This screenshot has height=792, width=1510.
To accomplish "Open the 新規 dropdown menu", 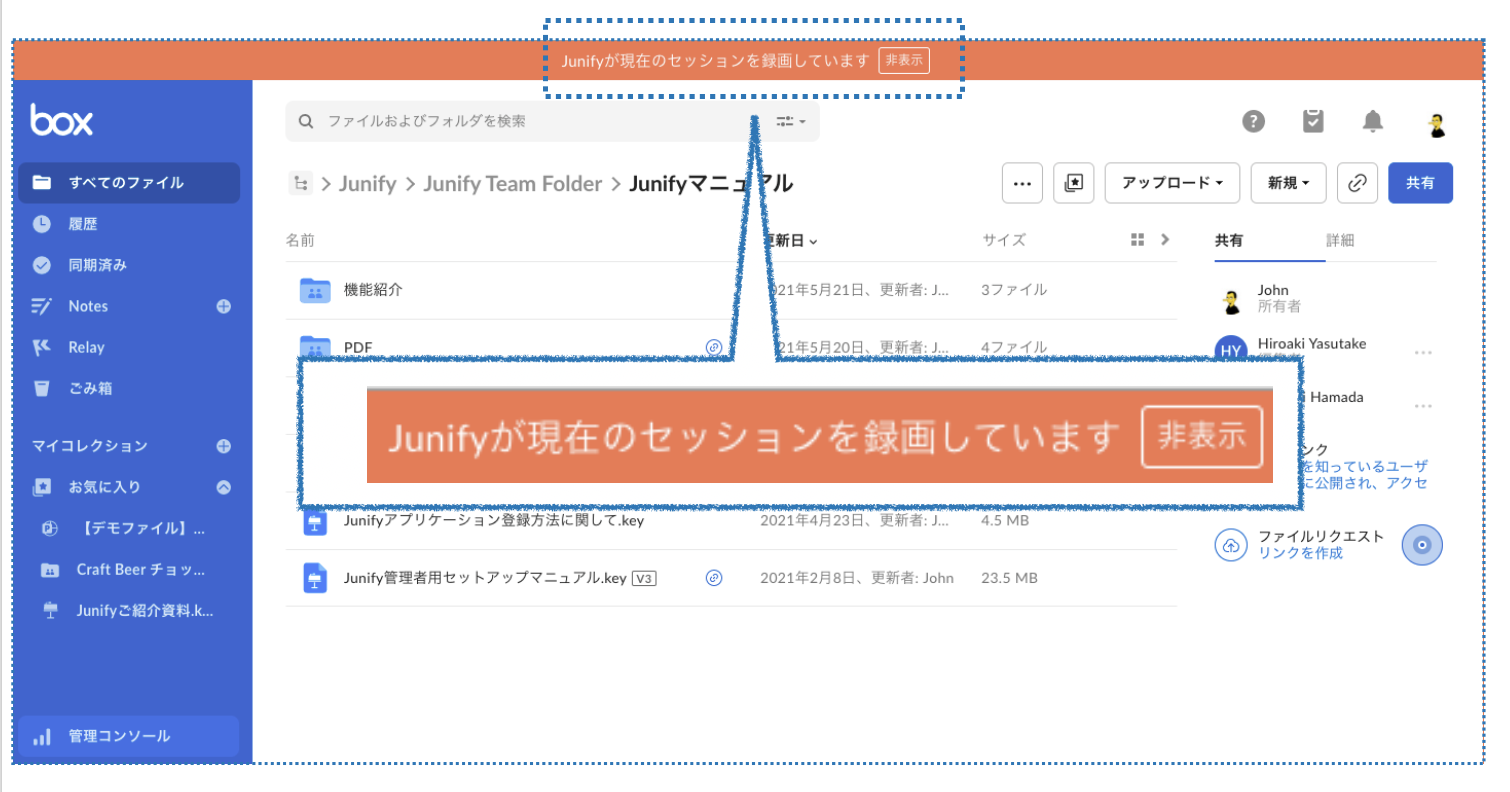I will click(1288, 183).
